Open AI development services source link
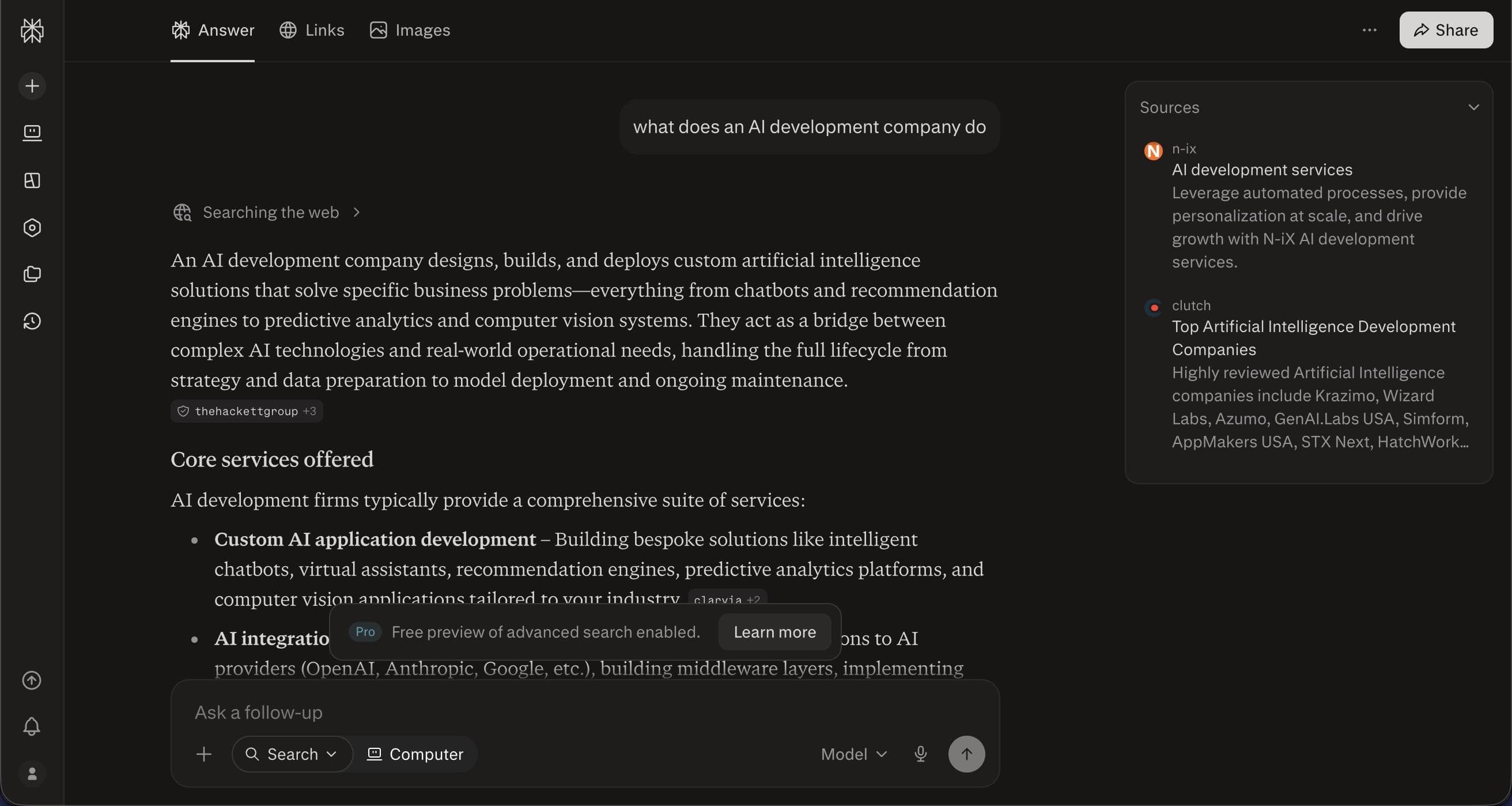The width and height of the screenshot is (1512, 806). [1262, 170]
